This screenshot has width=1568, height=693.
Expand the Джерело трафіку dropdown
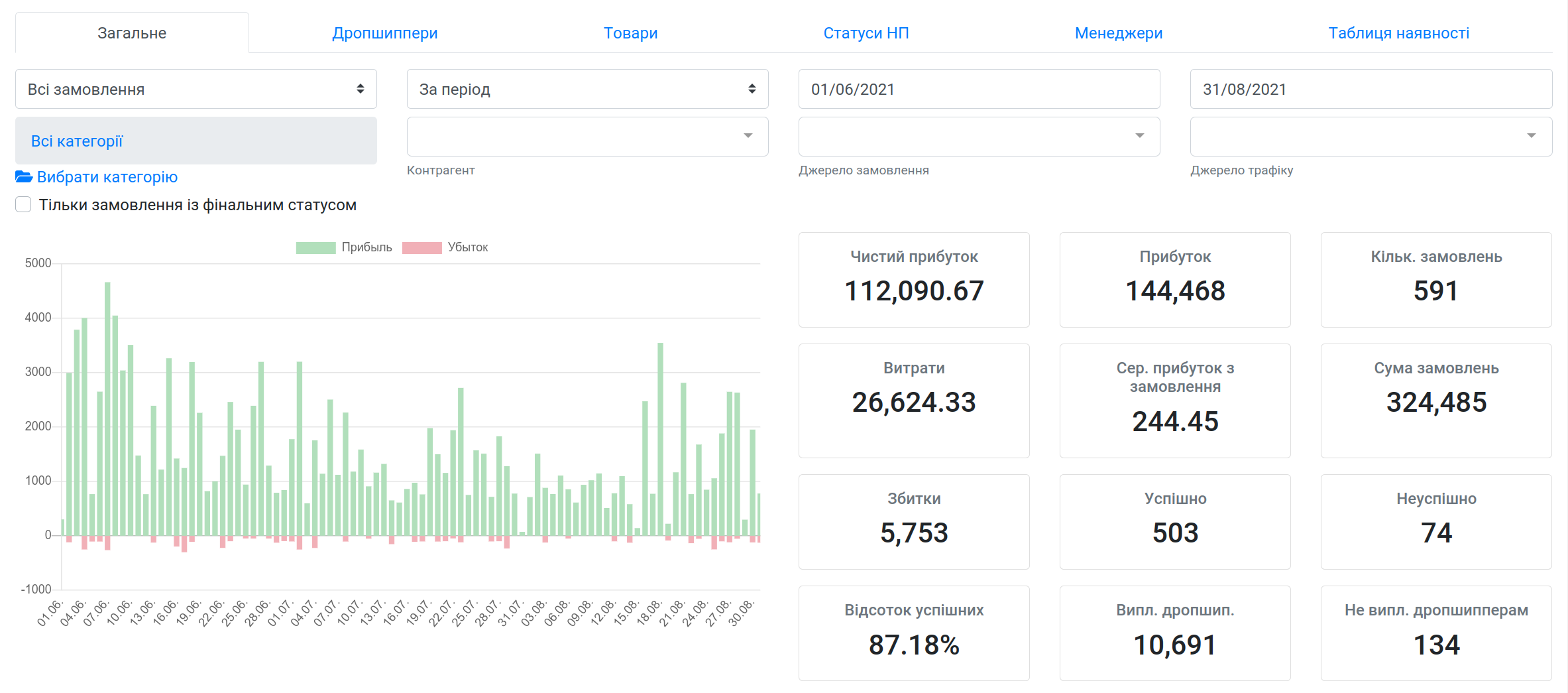coord(1371,137)
